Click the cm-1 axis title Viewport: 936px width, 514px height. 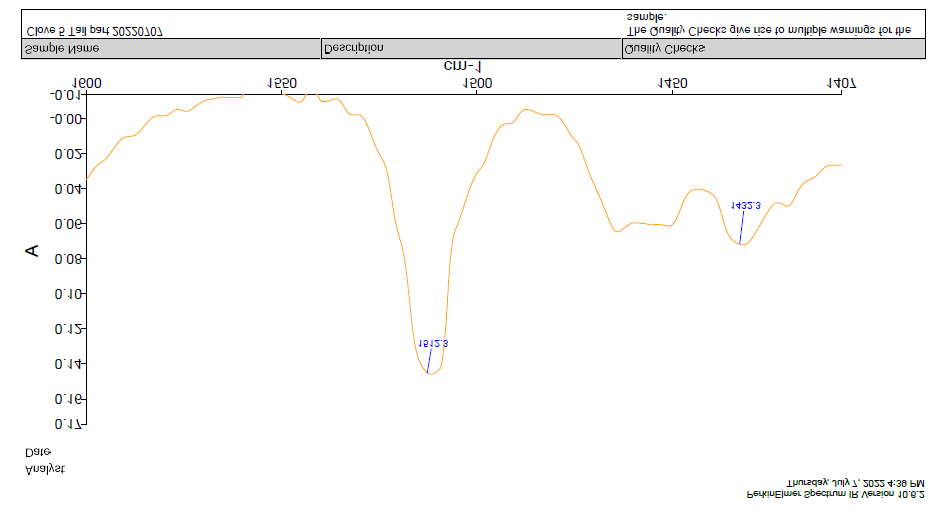pos(462,66)
